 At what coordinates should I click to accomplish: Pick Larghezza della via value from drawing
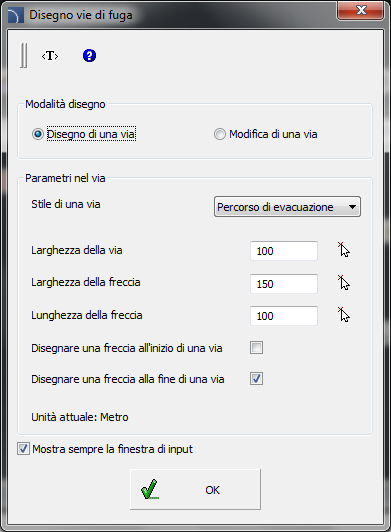tap(344, 250)
